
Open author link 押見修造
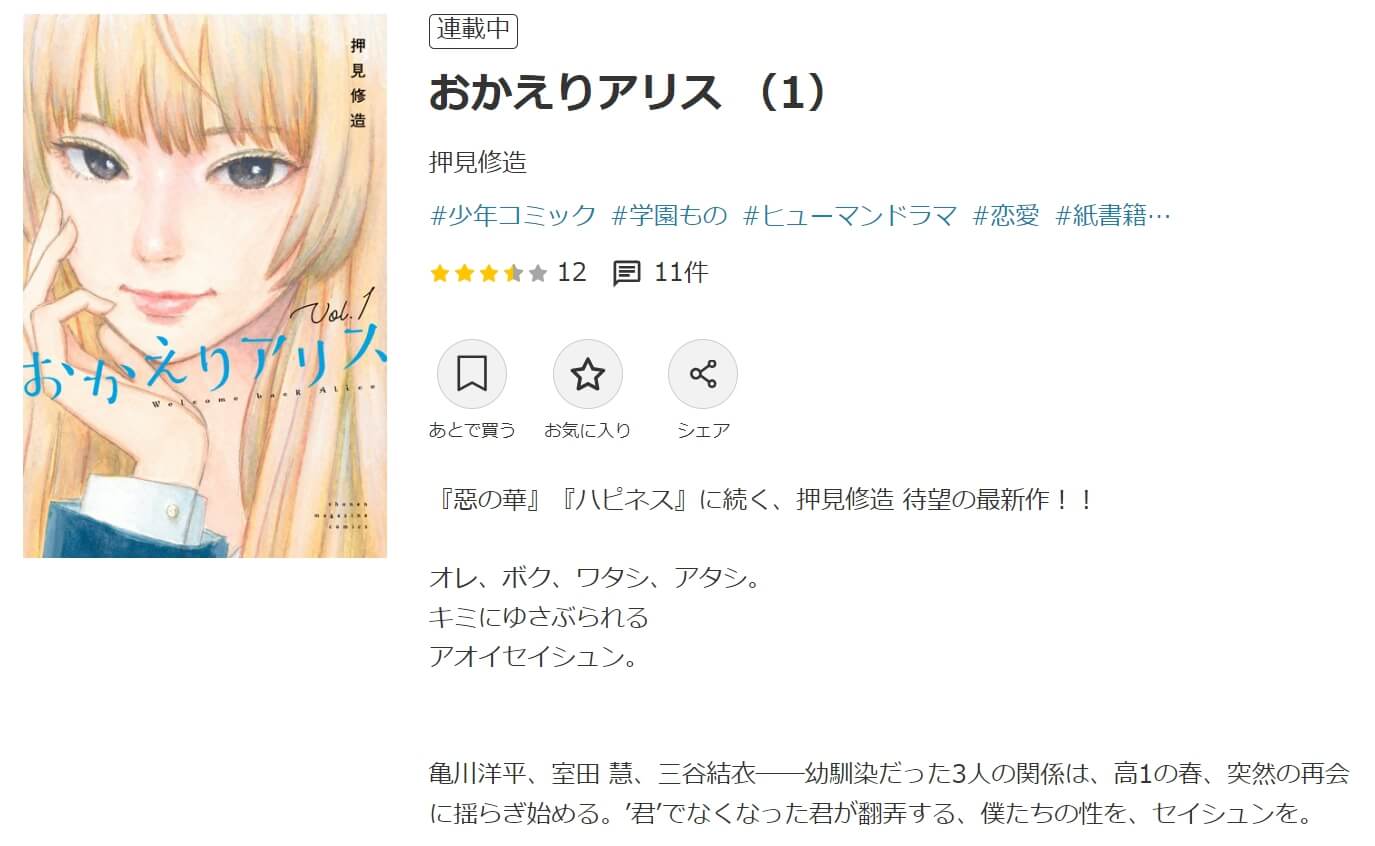pos(478,162)
